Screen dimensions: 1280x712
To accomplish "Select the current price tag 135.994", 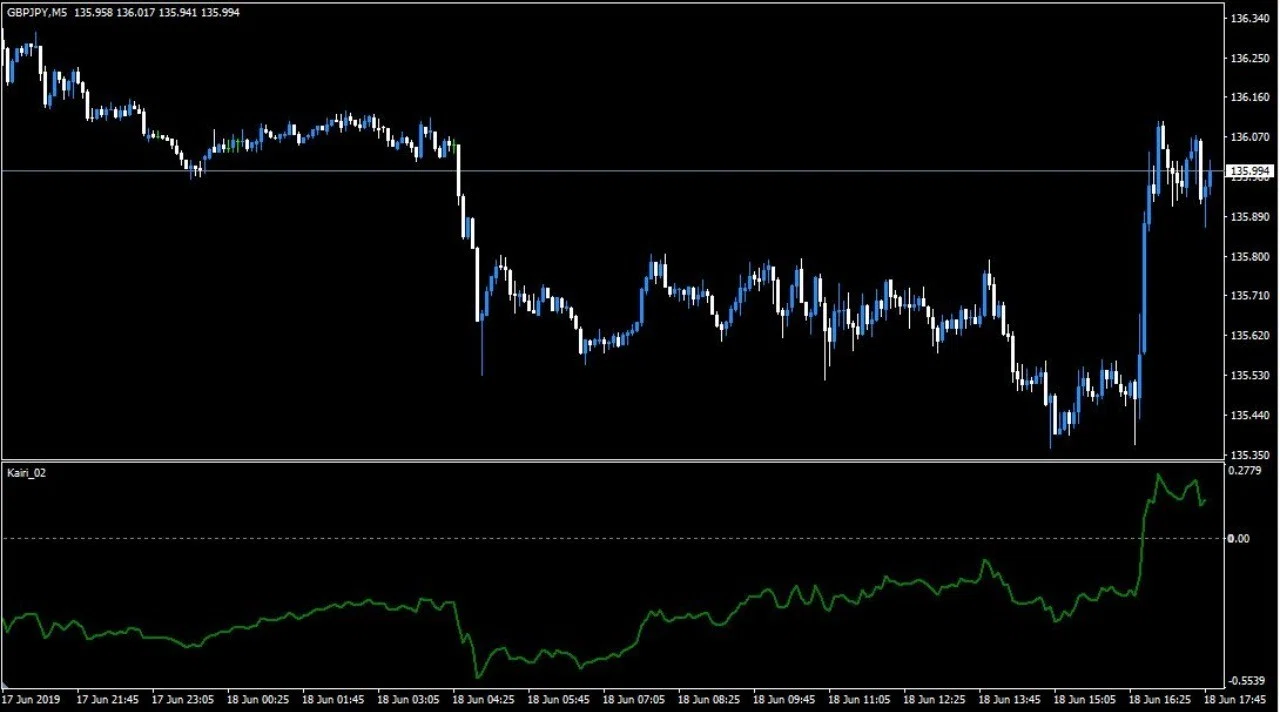I will click(1250, 171).
